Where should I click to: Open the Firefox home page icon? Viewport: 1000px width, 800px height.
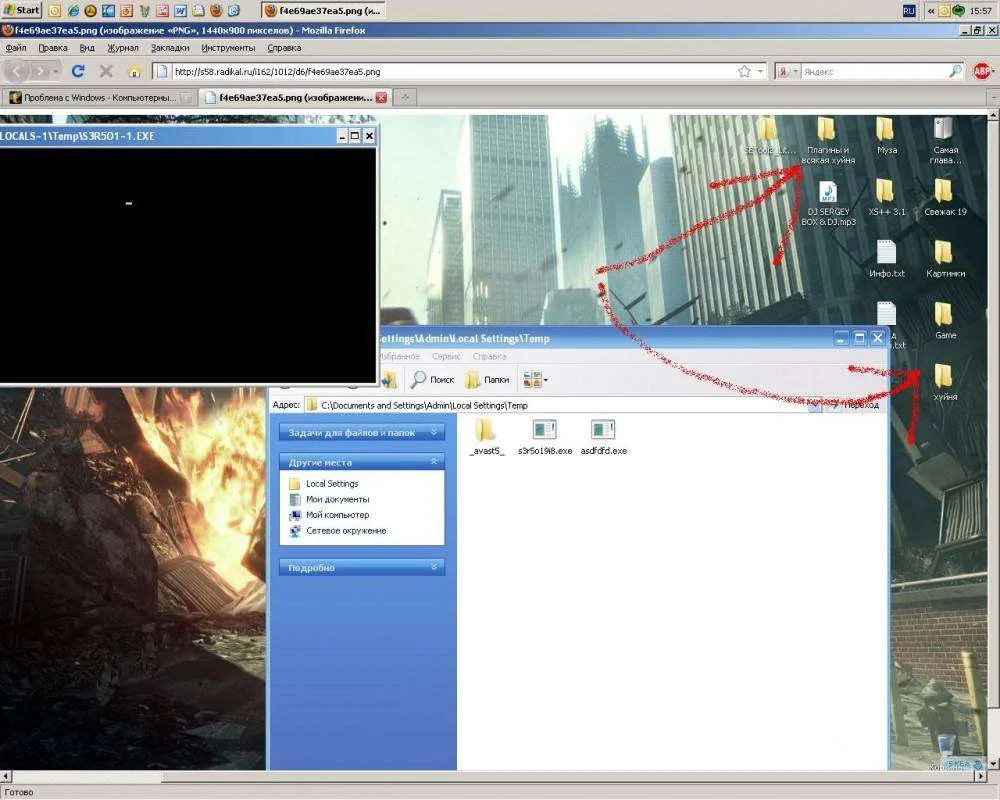coord(134,71)
